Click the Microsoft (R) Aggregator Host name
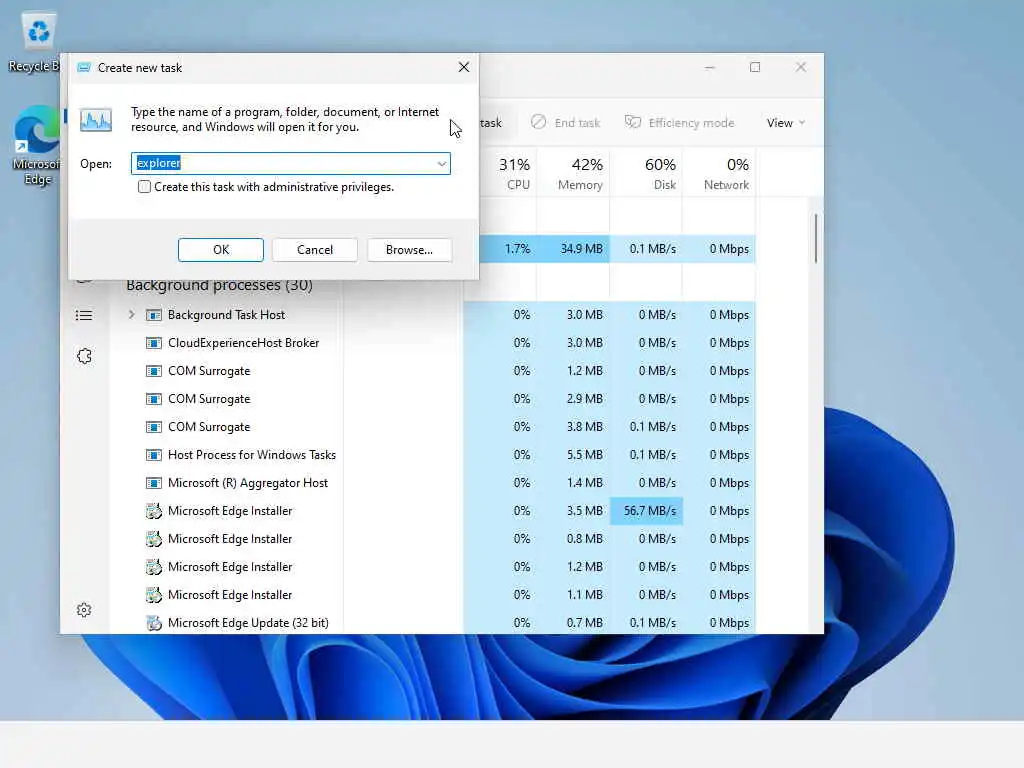 (248, 483)
